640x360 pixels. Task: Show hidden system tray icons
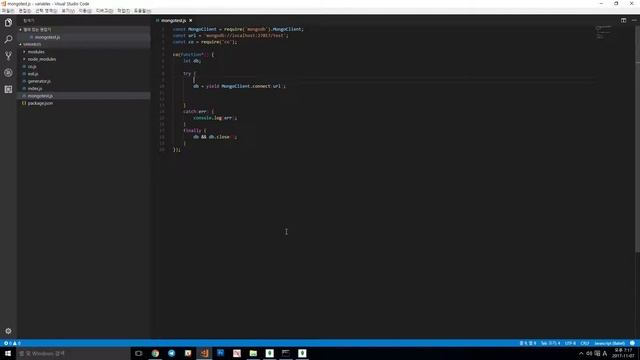tap(581, 353)
